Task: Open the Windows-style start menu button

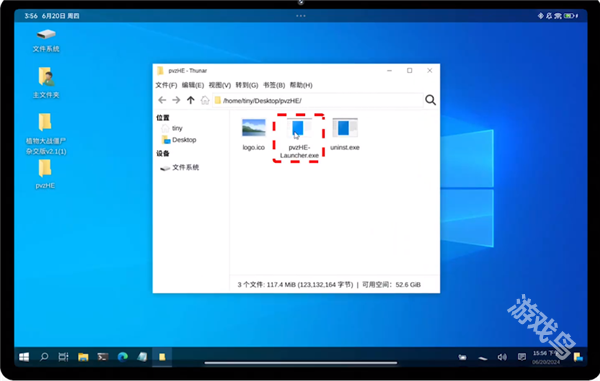Action: [x=24, y=357]
